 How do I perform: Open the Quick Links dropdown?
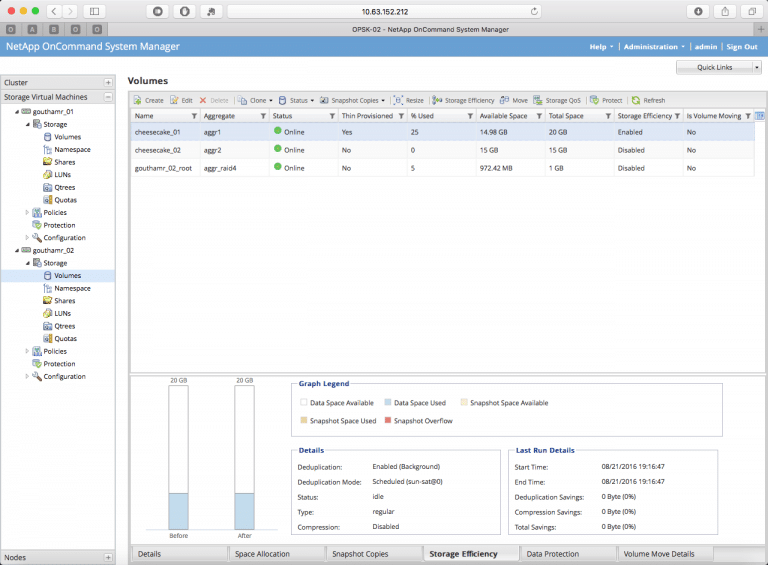click(718, 67)
